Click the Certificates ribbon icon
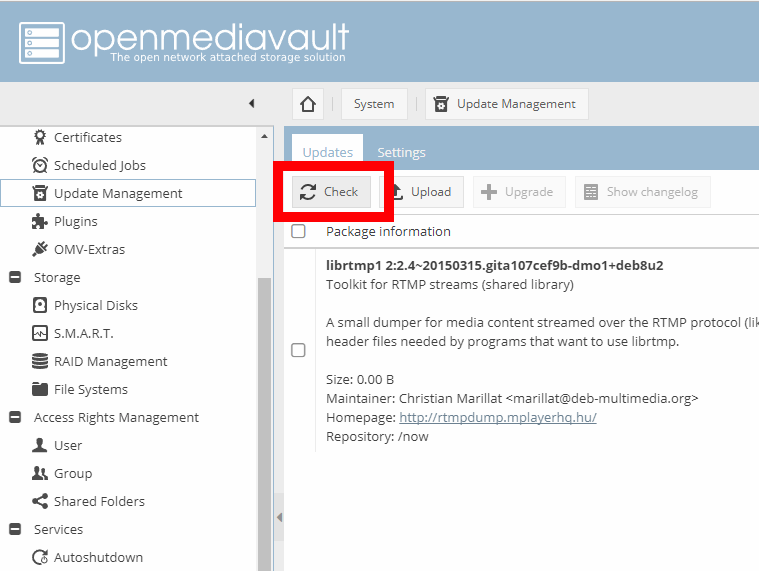Screen dimensions: 759x571 click(40, 137)
